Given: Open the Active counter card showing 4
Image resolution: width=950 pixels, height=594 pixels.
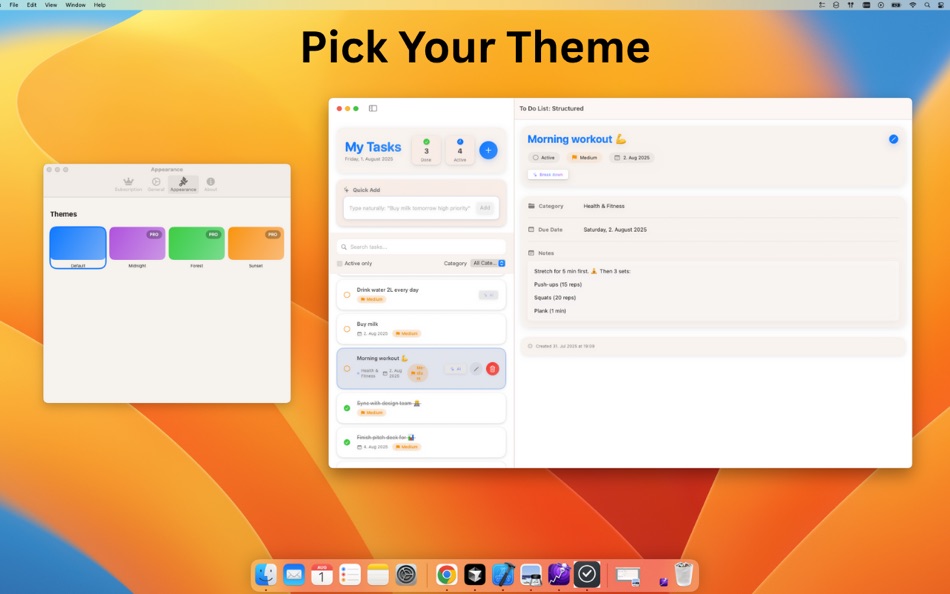Looking at the screenshot, I should point(460,150).
